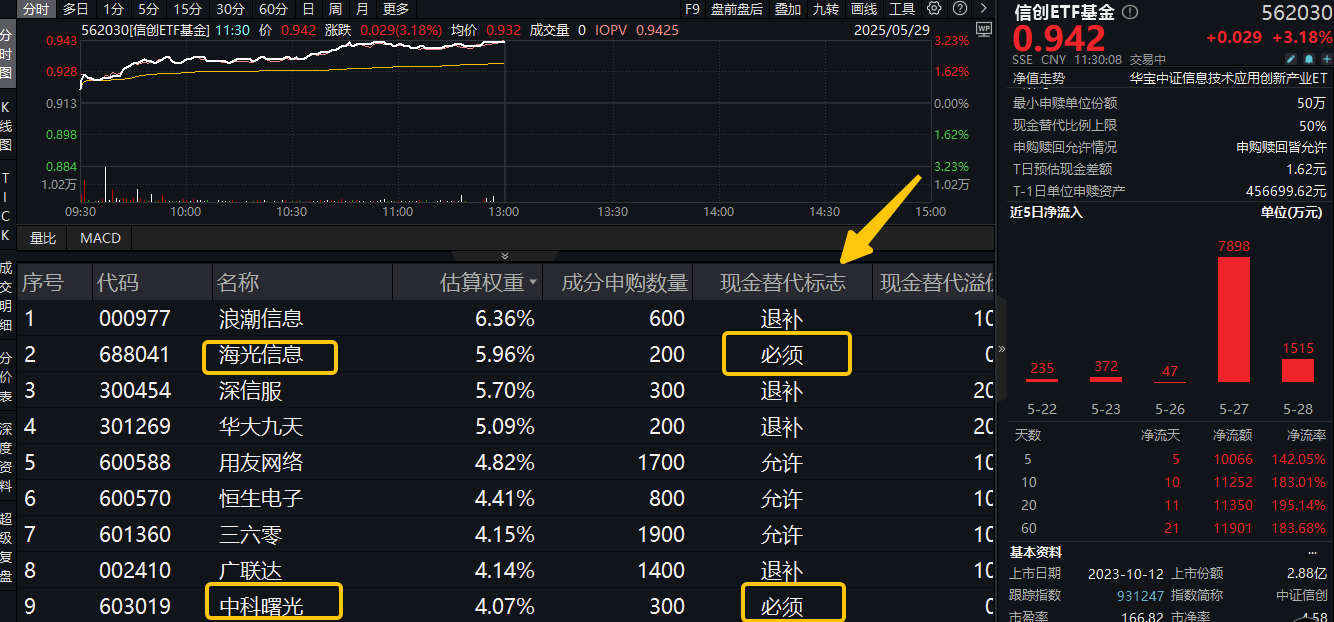Open the 画线 drawing tool
The width and height of the screenshot is (1334, 622).
point(863,9)
